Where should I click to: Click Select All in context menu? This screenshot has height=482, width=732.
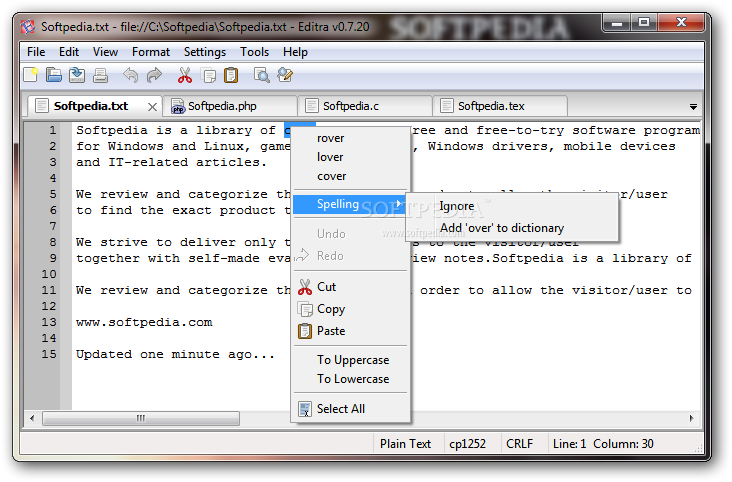pos(350,409)
